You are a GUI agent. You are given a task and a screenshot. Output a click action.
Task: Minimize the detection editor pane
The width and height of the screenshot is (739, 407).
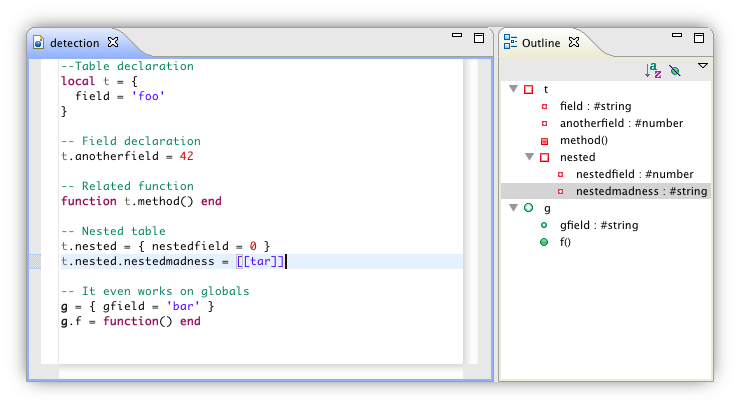pos(457,35)
